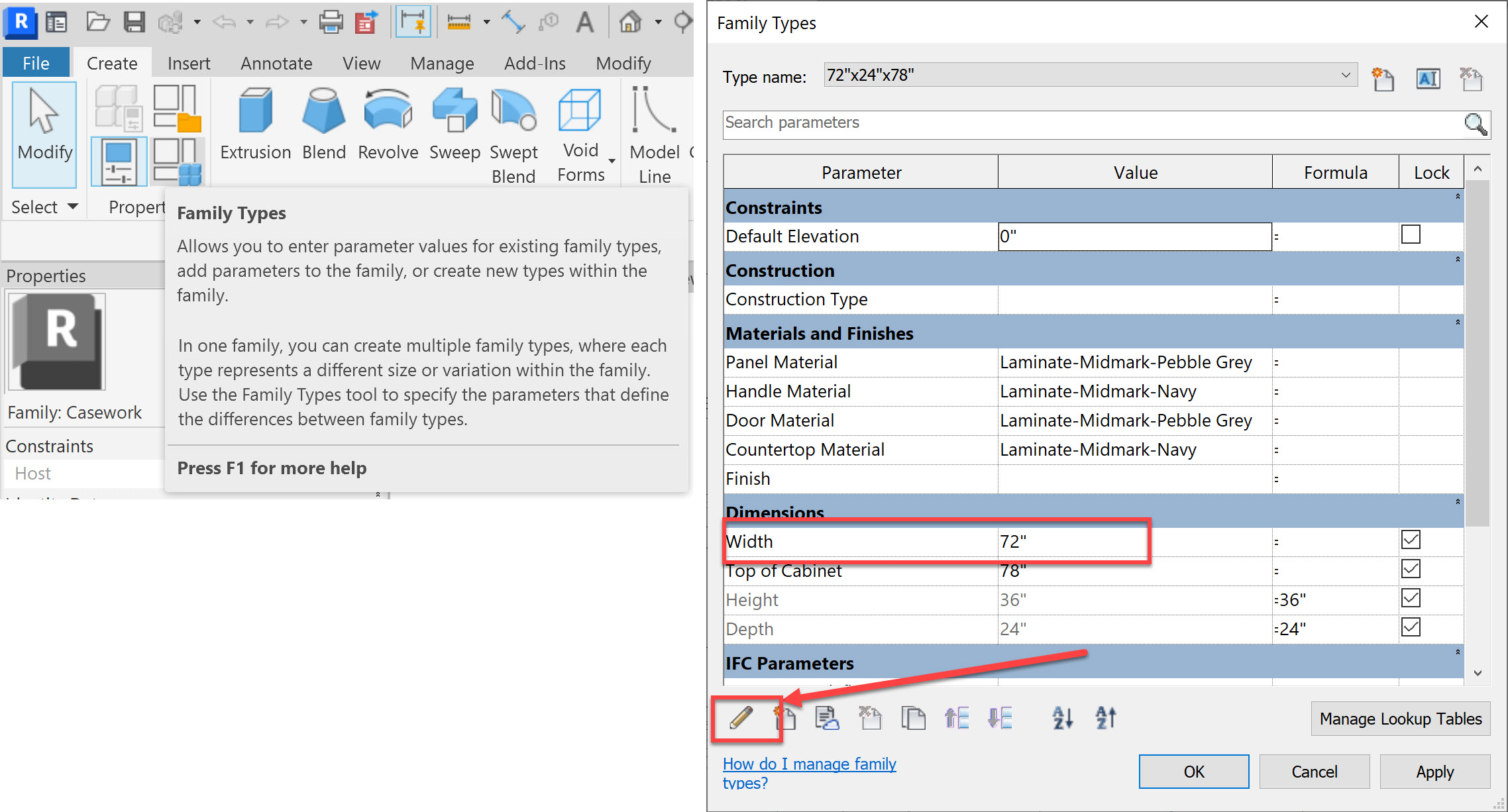Uncheck the Height parameter Lock checkbox
1508x812 pixels.
(1411, 597)
